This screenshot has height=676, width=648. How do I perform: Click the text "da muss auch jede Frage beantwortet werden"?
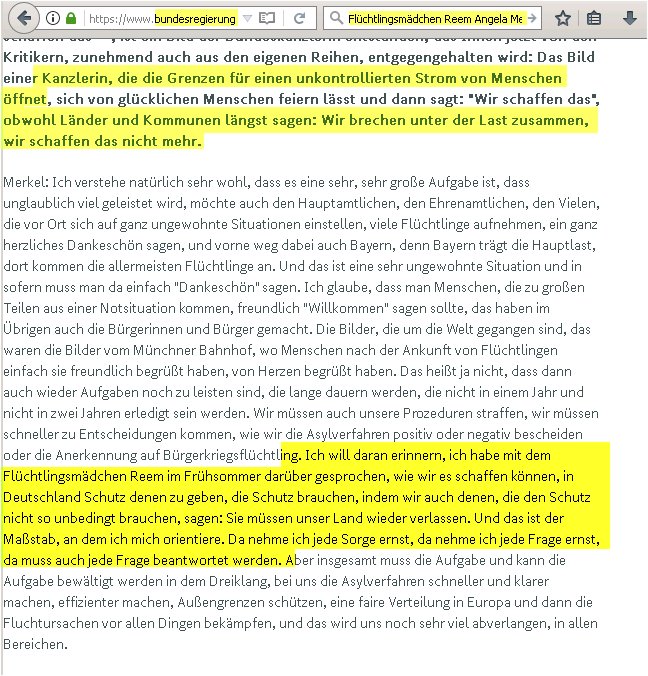[x=141, y=560]
